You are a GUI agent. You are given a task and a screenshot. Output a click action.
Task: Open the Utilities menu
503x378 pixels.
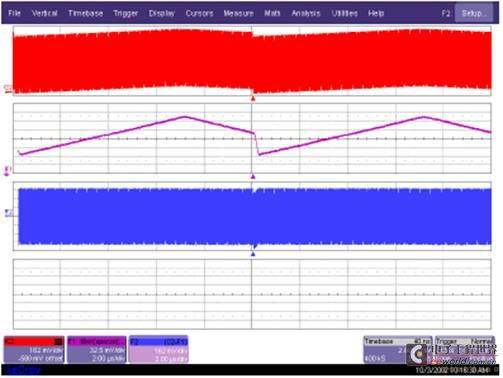tap(344, 13)
